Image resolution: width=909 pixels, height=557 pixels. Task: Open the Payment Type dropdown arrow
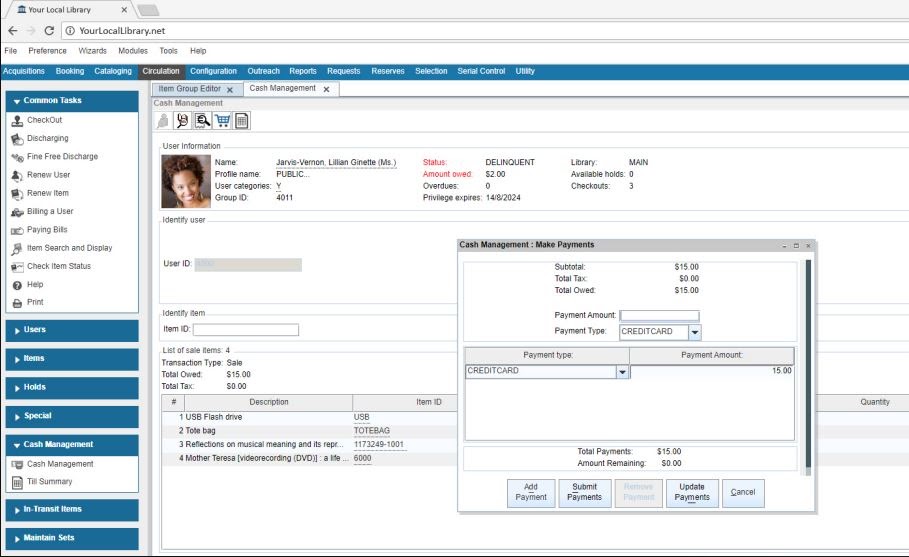pos(694,332)
